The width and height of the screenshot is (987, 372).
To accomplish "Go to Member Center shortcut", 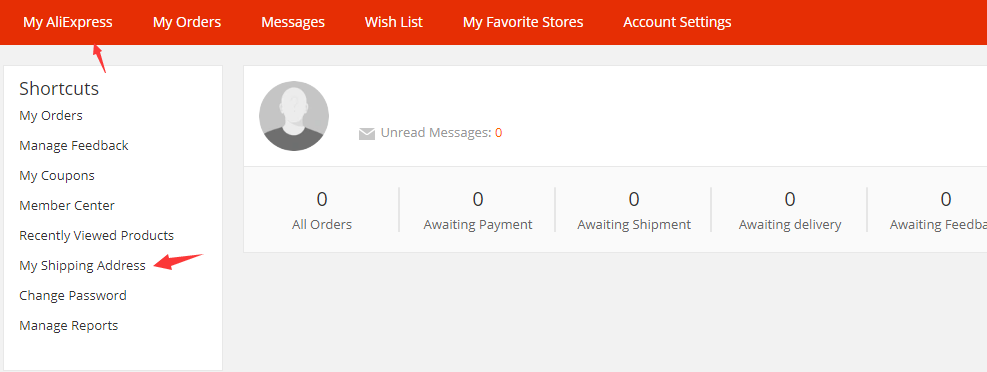I will 67,206.
